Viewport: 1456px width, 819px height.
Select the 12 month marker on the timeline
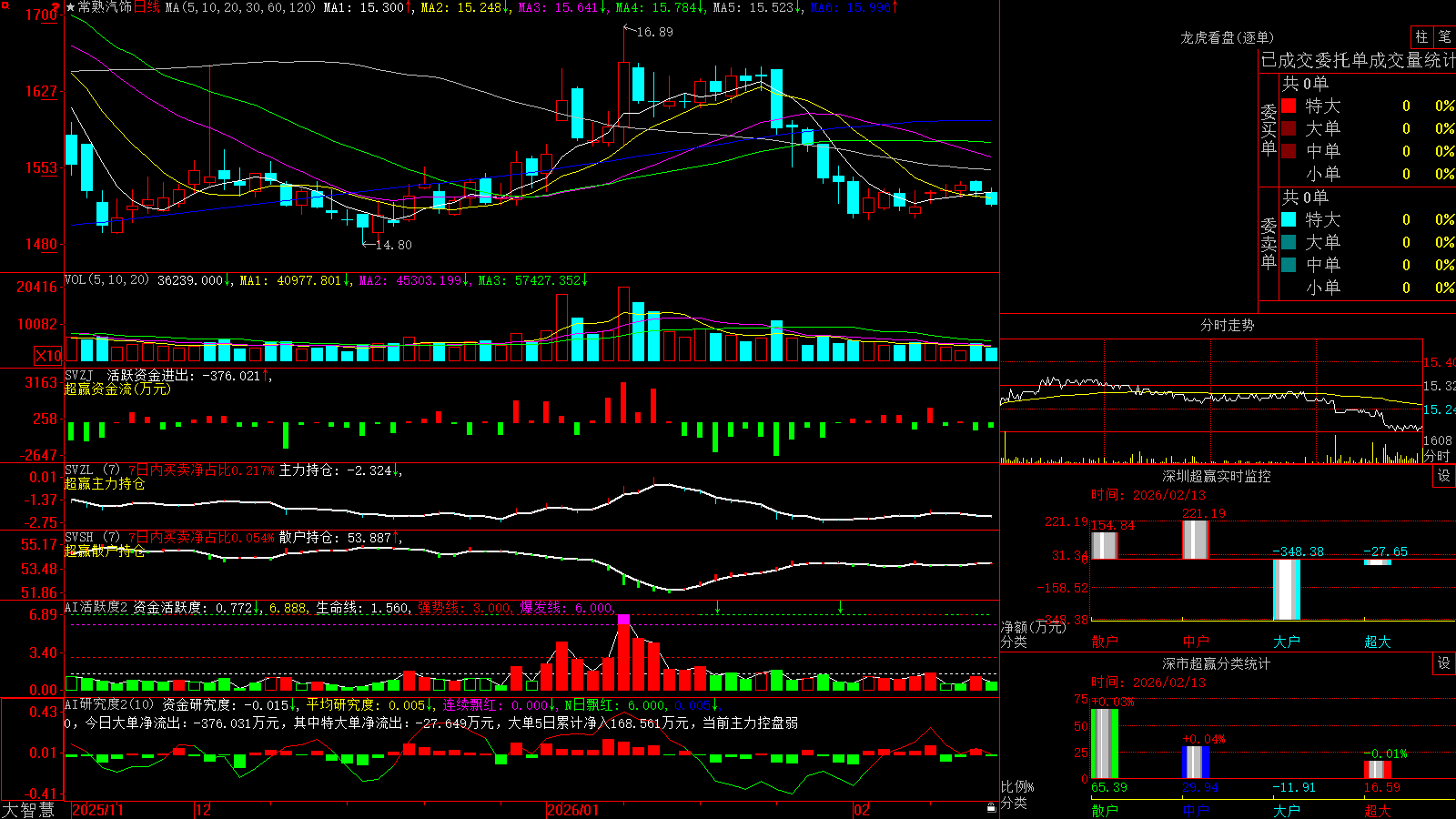pyautogui.click(x=204, y=810)
